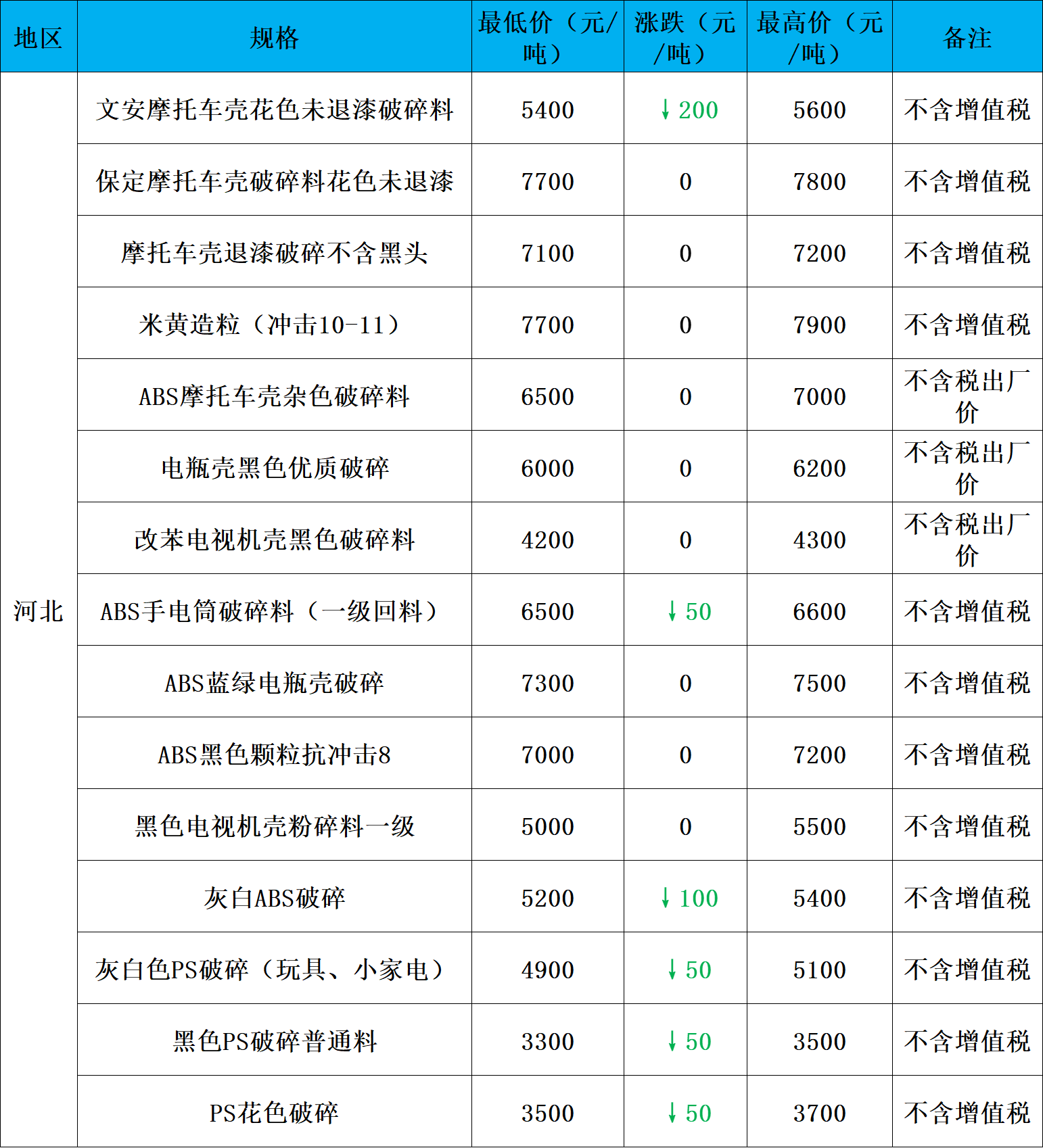Select the highest price 7900 cell
Screen dimensions: 1043x1148
tap(819, 325)
